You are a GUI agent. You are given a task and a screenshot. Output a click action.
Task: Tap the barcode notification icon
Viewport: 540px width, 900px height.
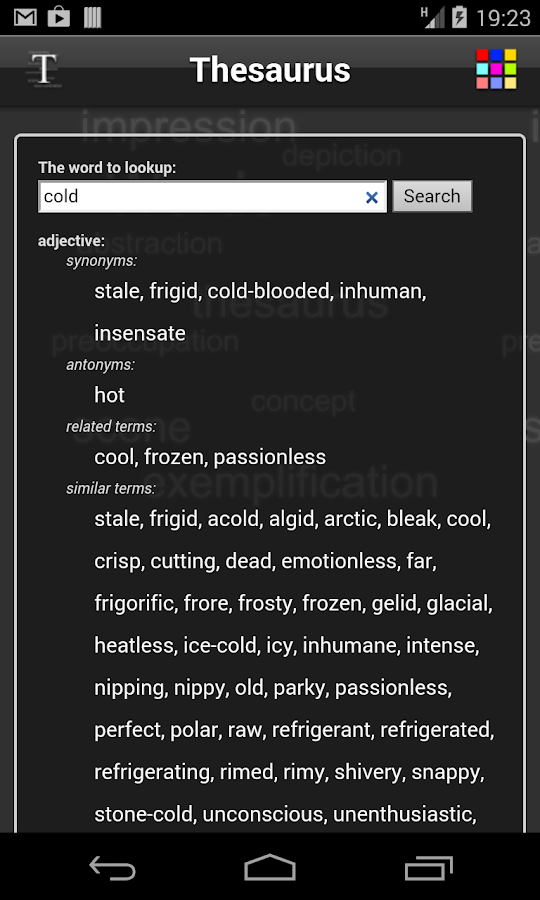(x=92, y=17)
